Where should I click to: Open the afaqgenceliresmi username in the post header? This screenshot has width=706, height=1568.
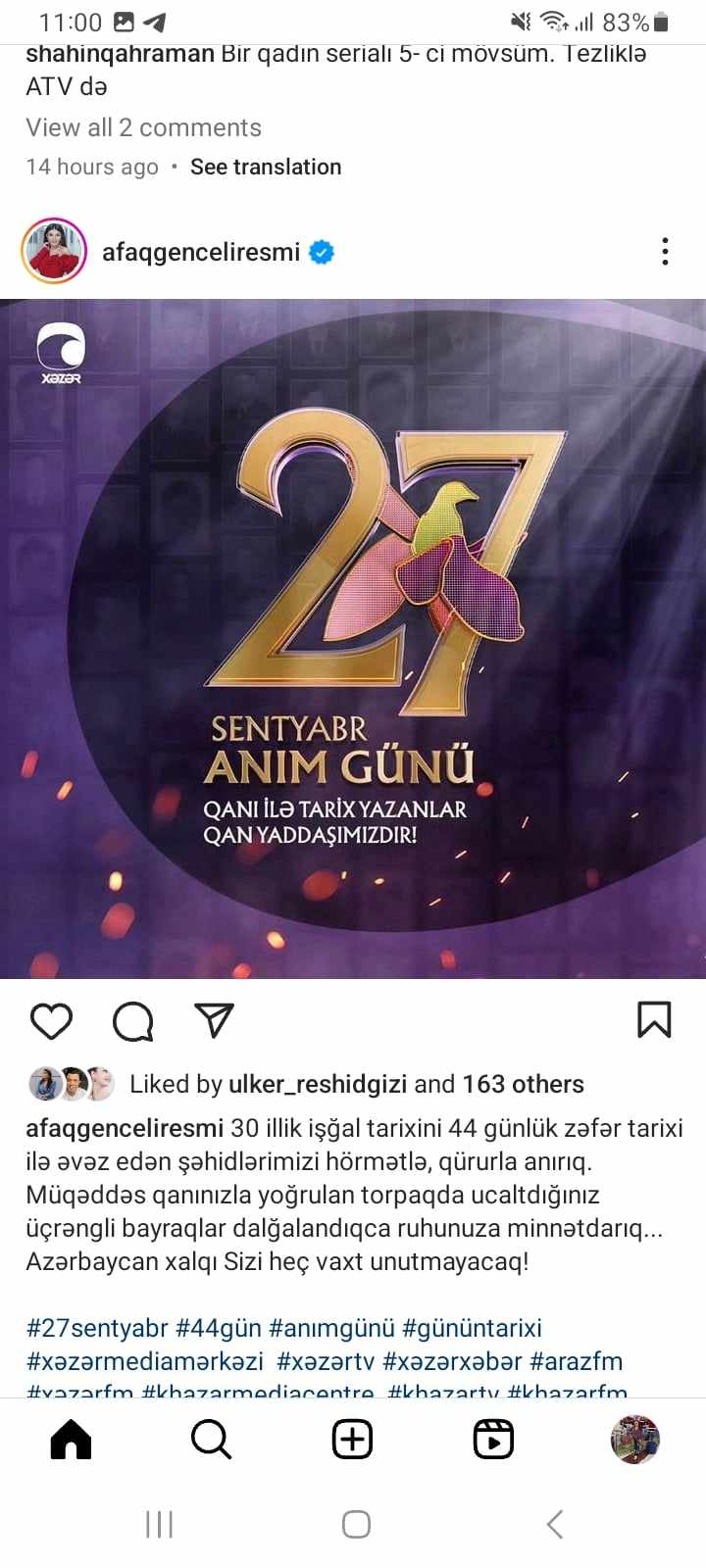(201, 252)
